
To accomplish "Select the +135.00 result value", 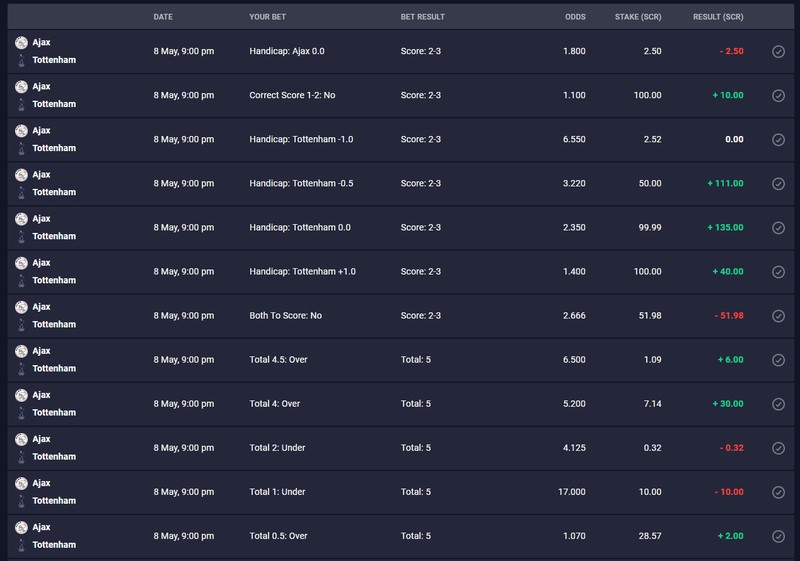I will 725,227.
